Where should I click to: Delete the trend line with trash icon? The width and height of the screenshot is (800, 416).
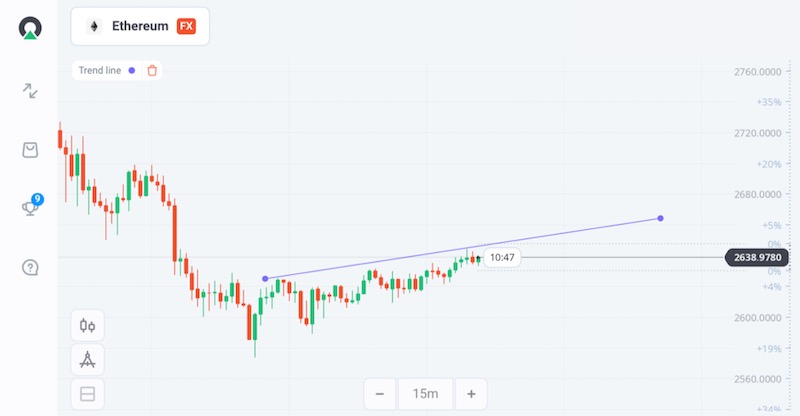pyautogui.click(x=152, y=70)
